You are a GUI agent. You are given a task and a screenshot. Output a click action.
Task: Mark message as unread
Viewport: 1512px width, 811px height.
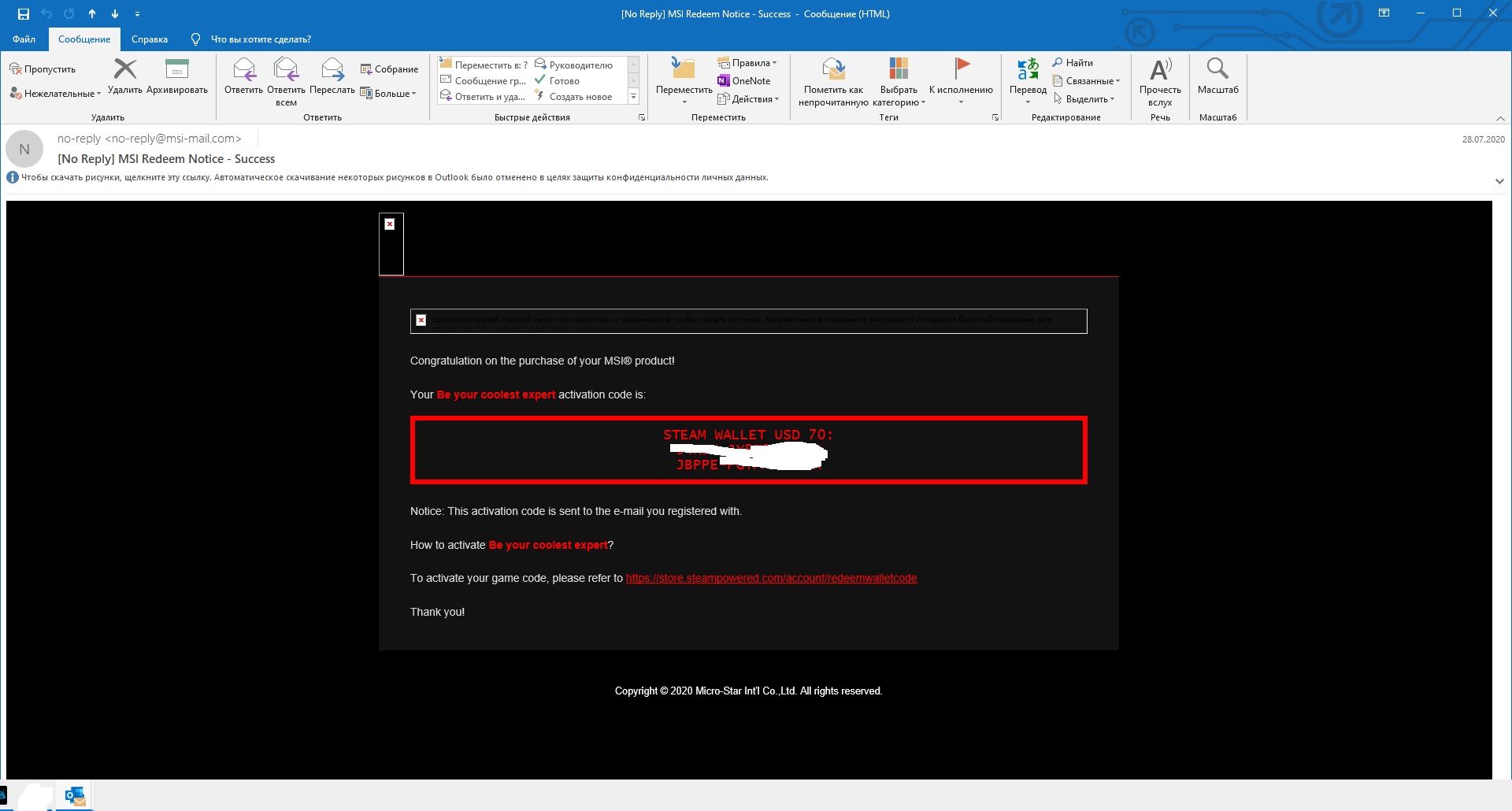point(833,81)
